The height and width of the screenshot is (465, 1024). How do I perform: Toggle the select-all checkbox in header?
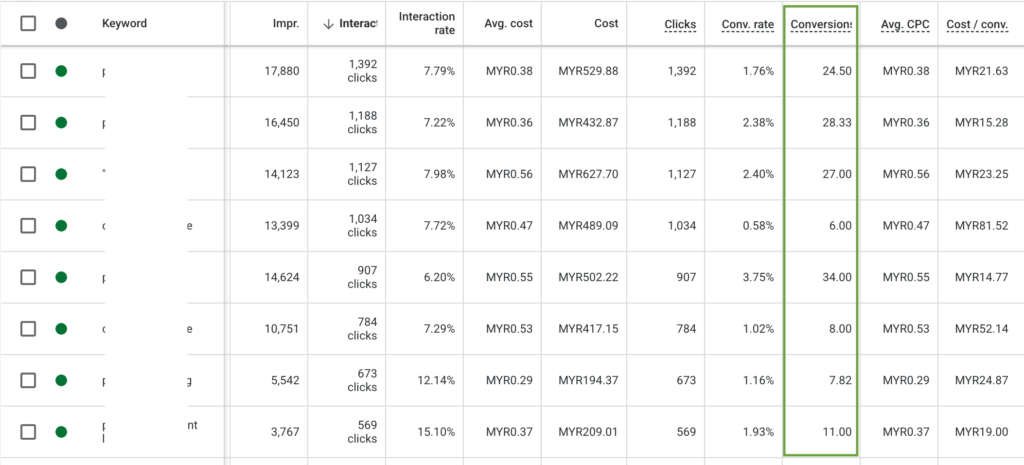click(28, 23)
